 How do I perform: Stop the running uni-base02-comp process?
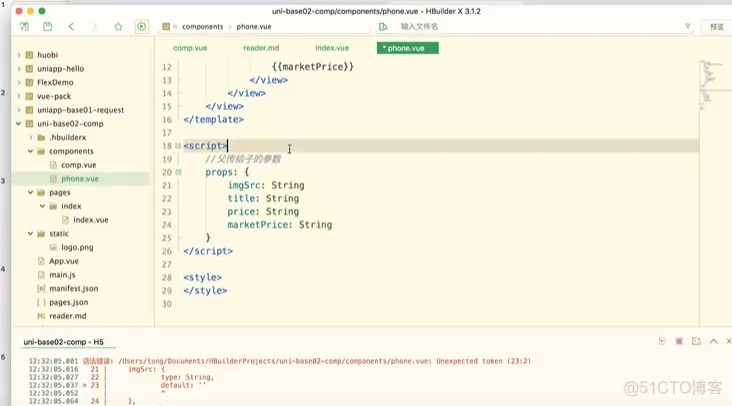point(679,341)
